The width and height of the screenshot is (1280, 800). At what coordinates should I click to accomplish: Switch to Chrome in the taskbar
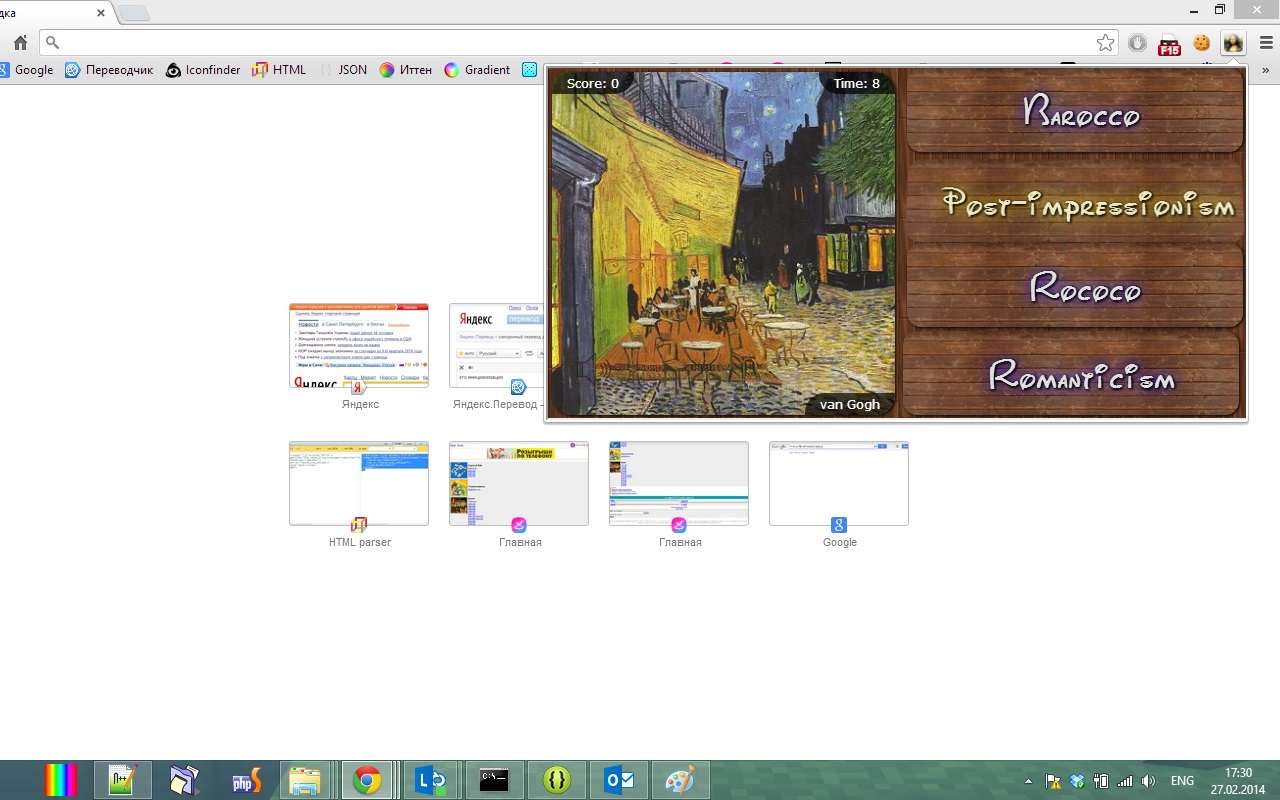(367, 780)
